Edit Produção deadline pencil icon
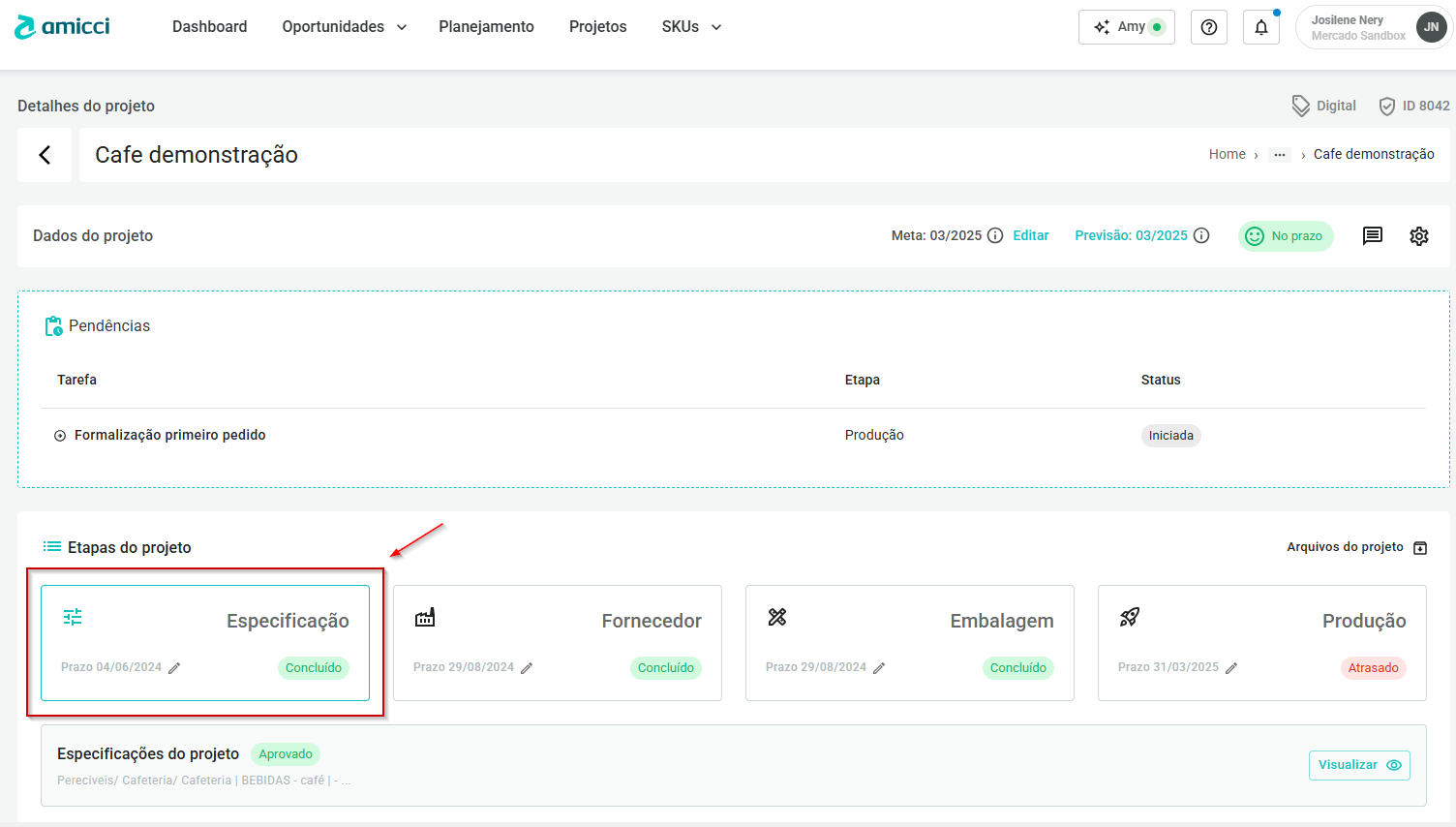The image size is (1456, 827). (x=1231, y=668)
